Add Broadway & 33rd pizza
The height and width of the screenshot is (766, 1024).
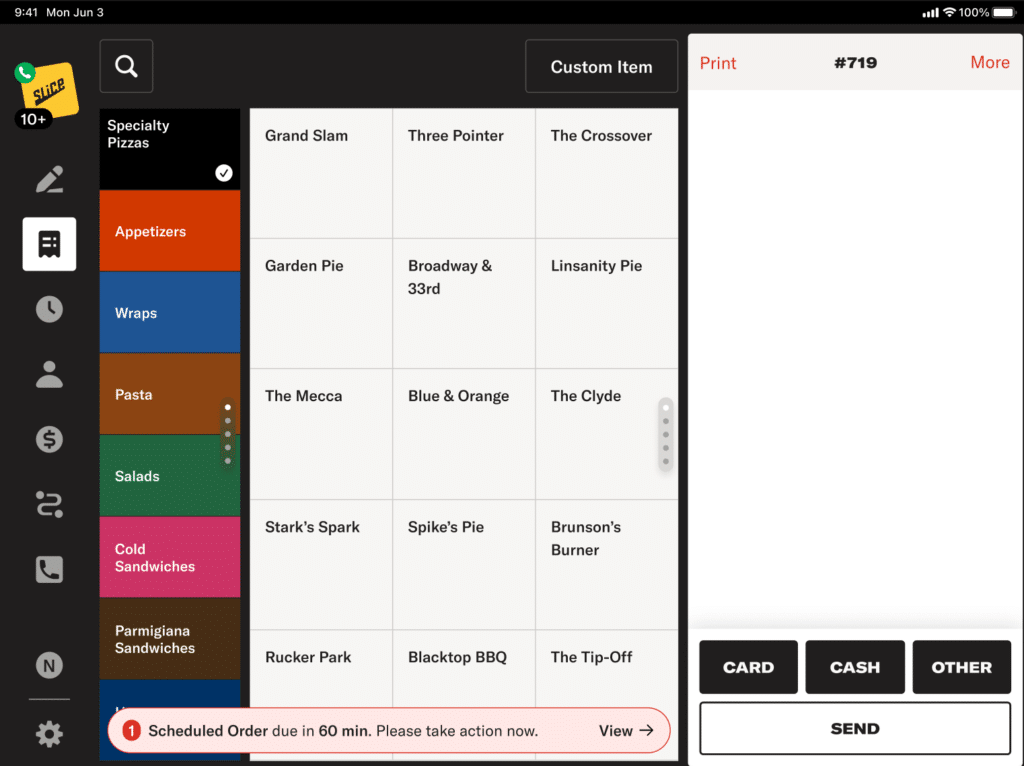point(464,304)
